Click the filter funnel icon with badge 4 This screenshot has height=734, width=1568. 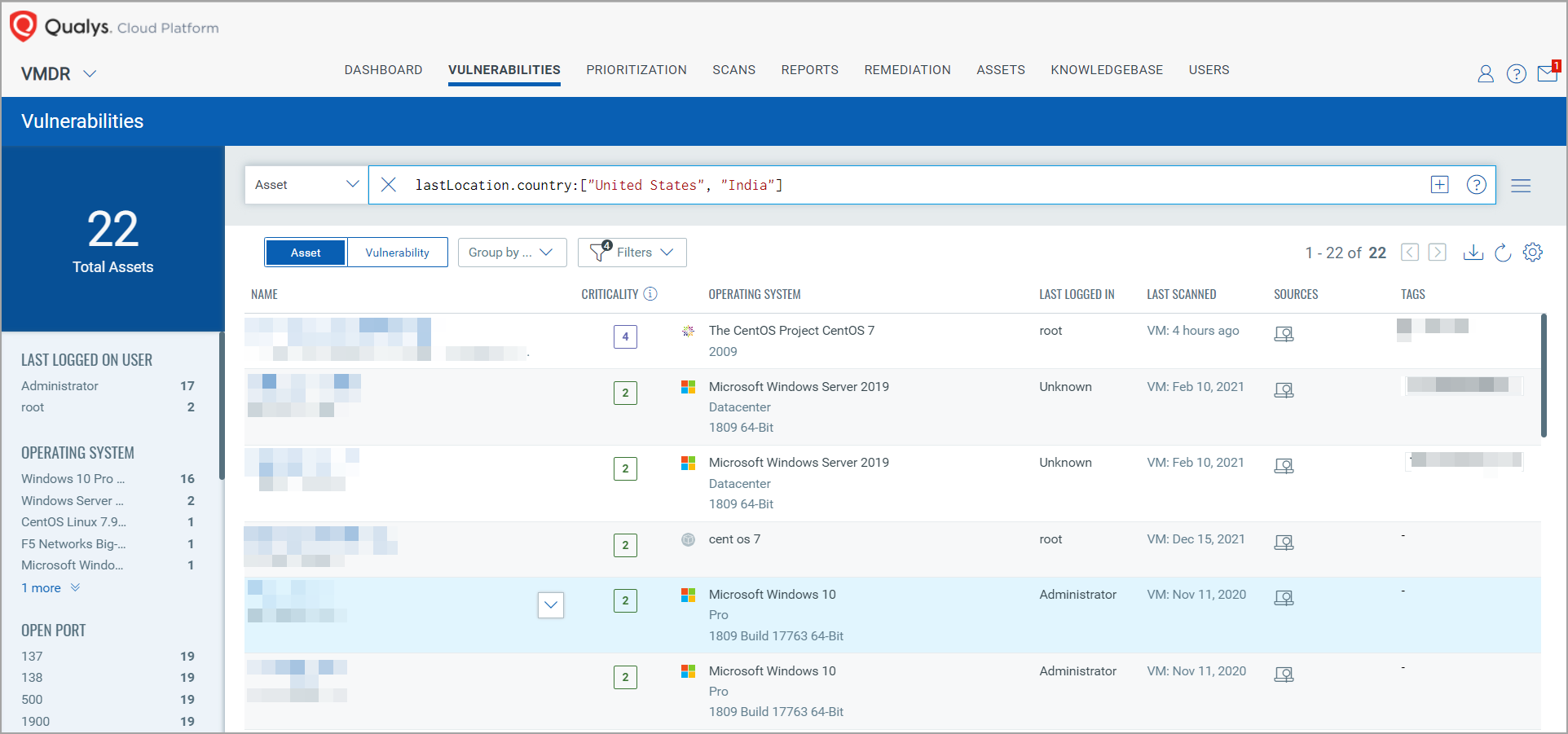click(601, 252)
